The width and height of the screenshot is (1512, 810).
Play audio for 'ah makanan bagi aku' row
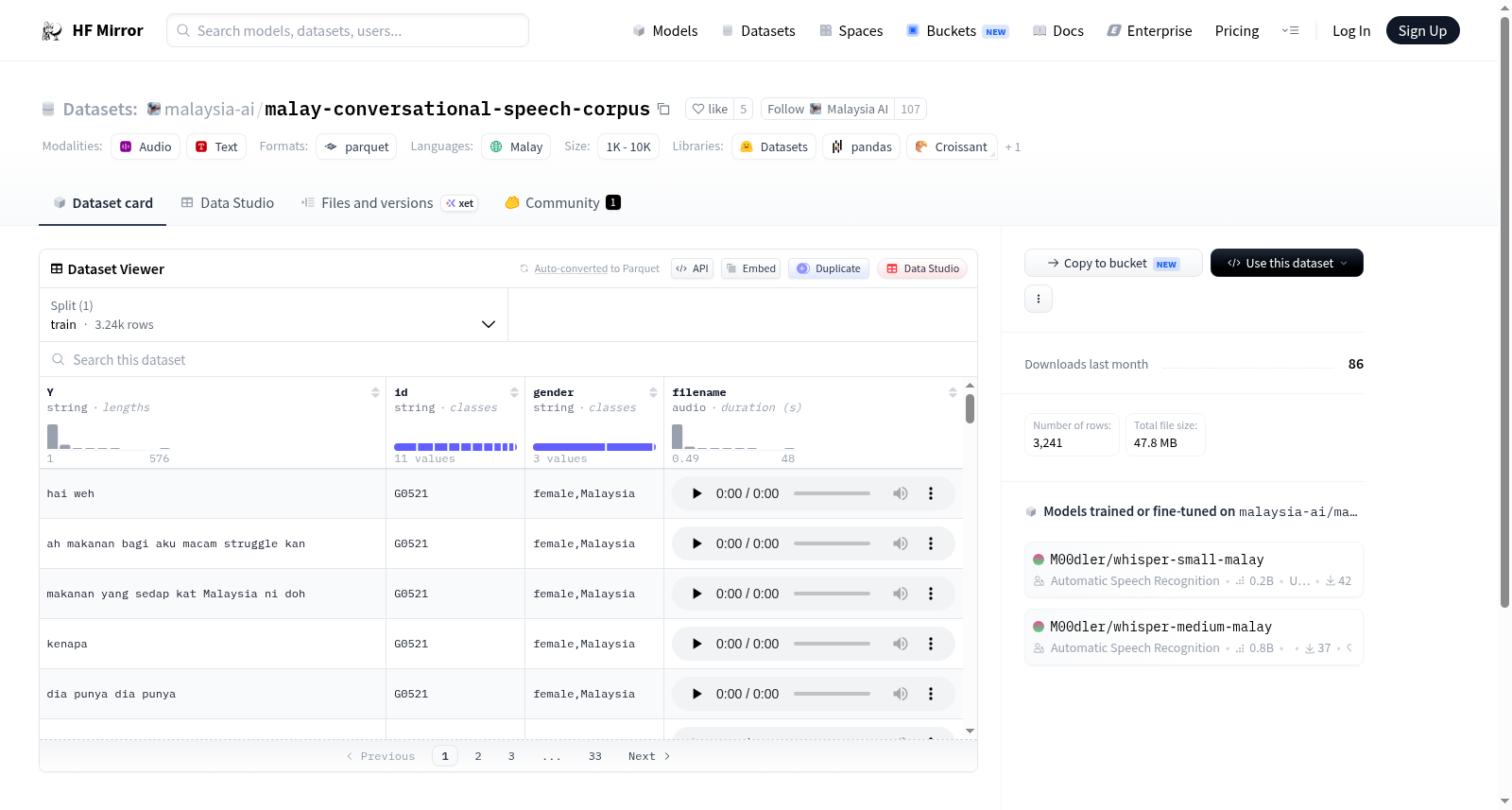pos(696,543)
